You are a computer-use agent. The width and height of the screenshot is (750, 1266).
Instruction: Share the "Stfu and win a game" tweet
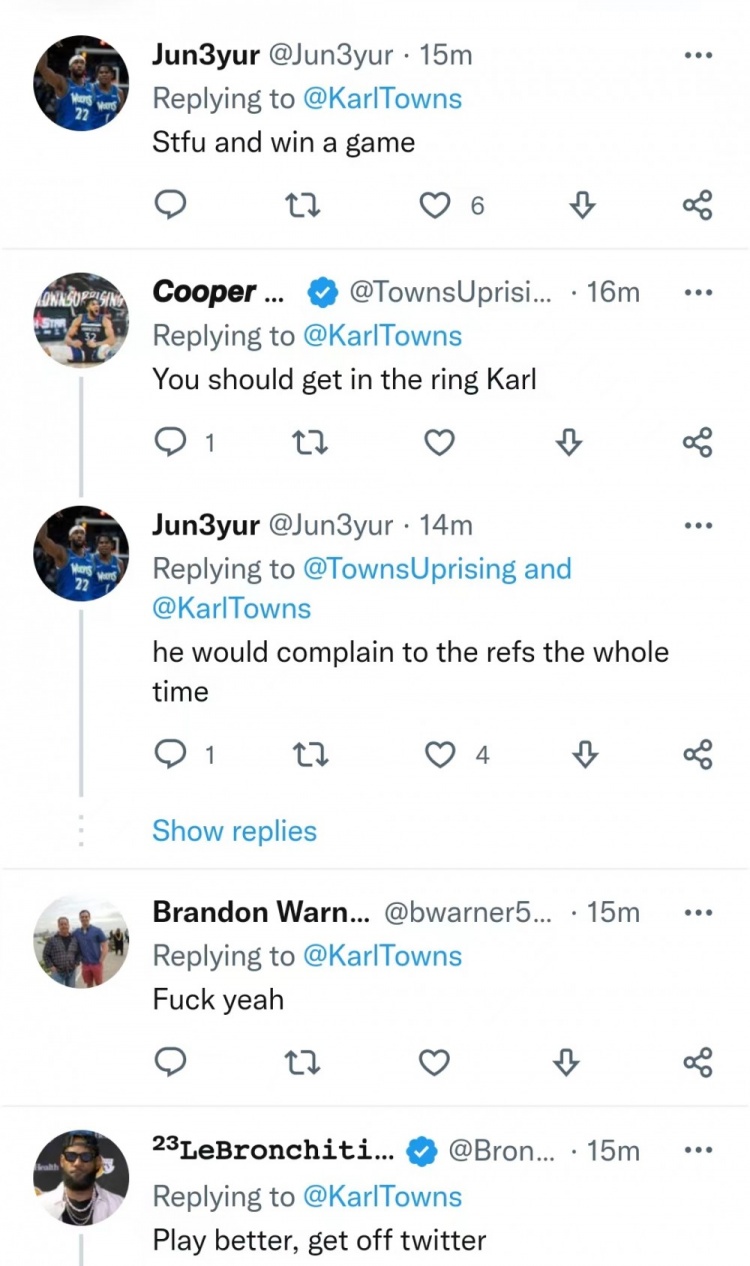coord(697,206)
